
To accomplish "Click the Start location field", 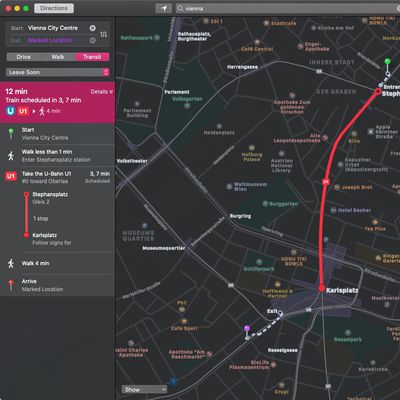I will coord(53,28).
